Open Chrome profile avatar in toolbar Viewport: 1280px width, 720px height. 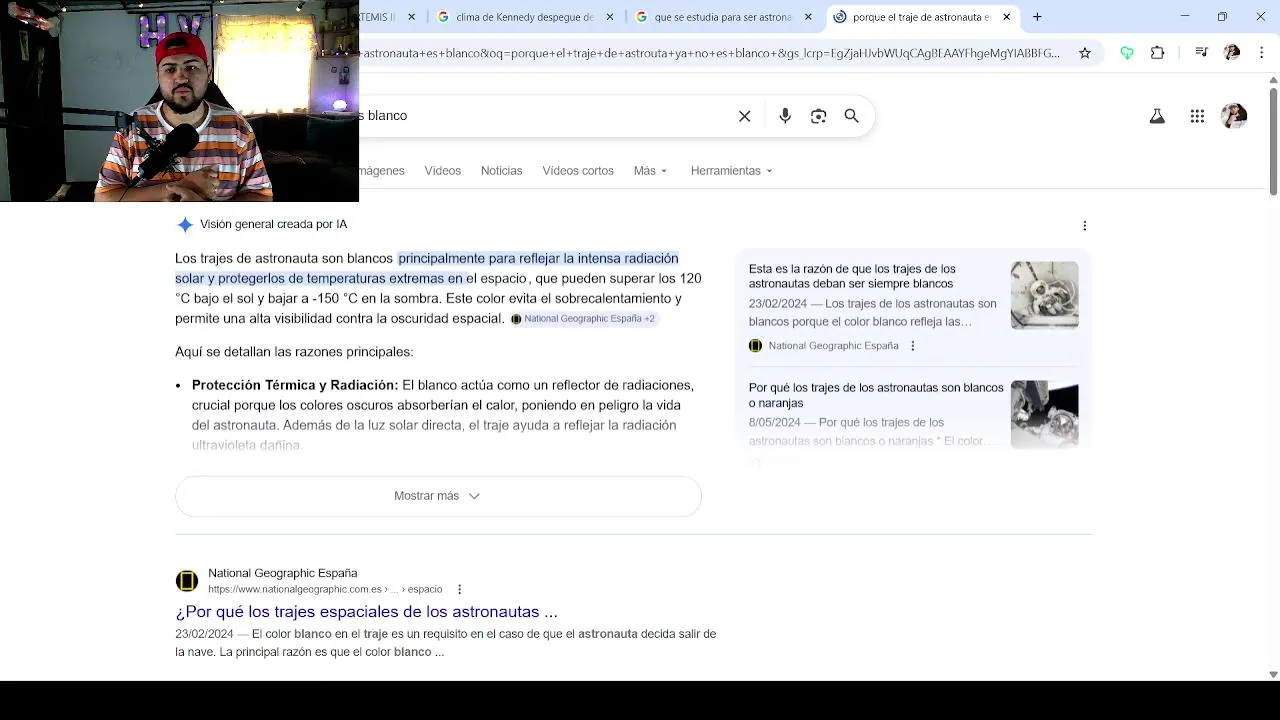coord(1232,53)
